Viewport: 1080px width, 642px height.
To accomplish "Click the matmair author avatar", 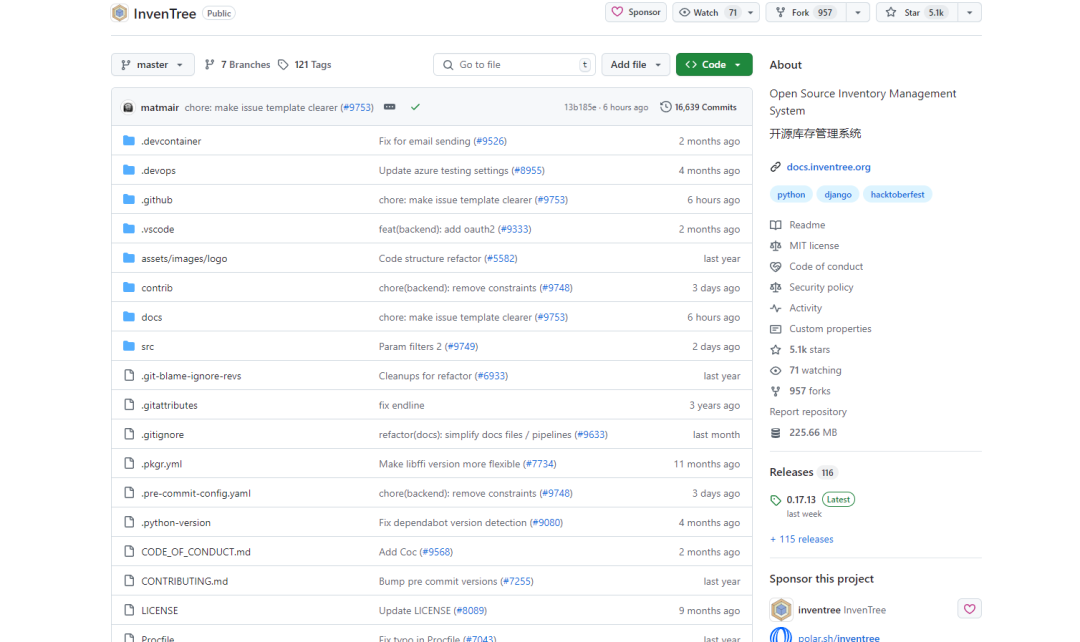I will (x=128, y=107).
